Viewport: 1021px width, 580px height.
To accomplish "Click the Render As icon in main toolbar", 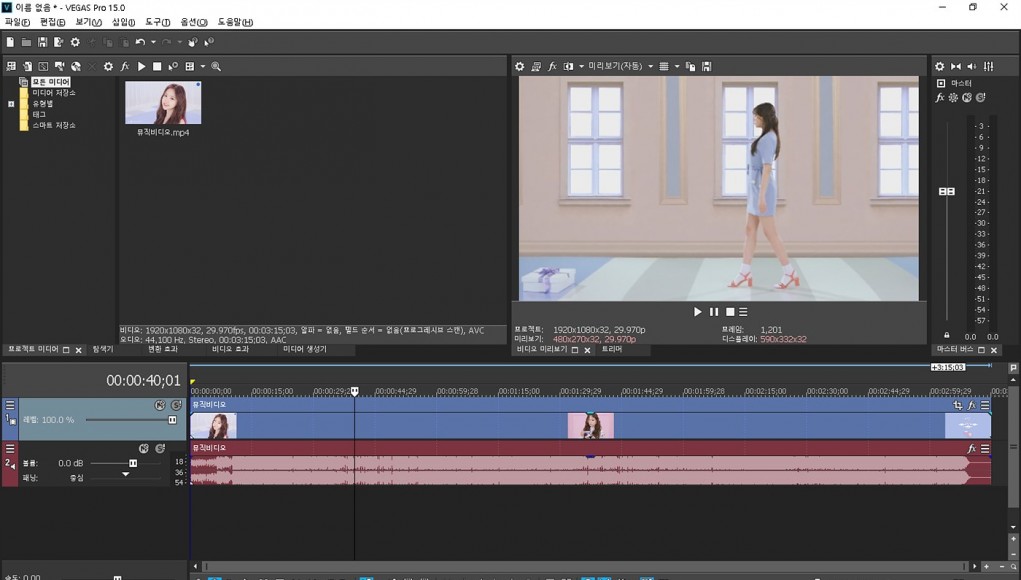I will click(x=59, y=42).
